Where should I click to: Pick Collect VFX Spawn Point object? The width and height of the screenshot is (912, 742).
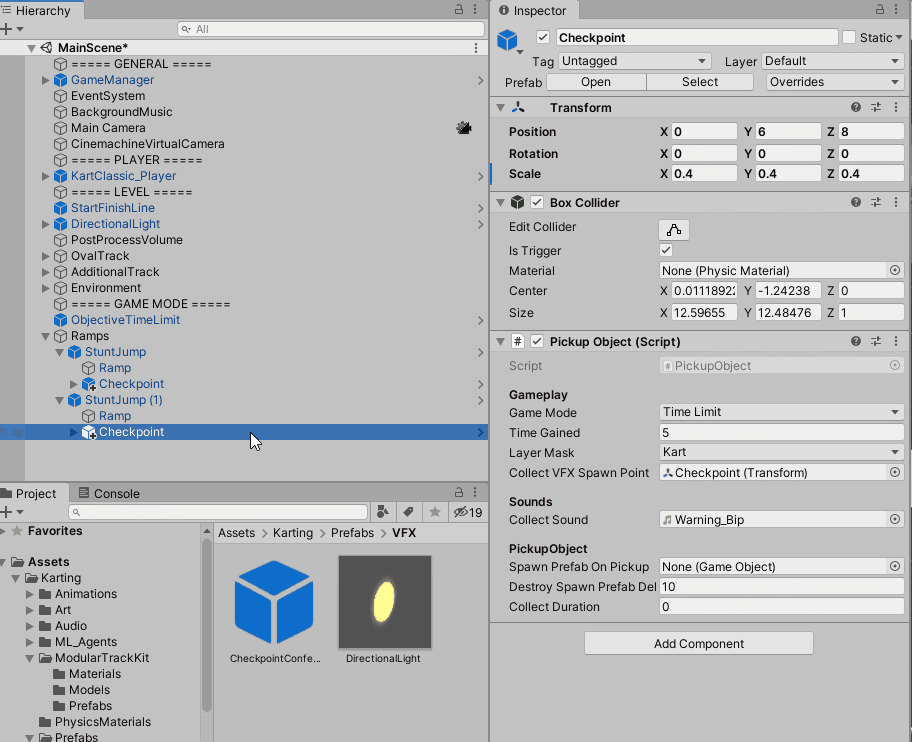point(895,472)
